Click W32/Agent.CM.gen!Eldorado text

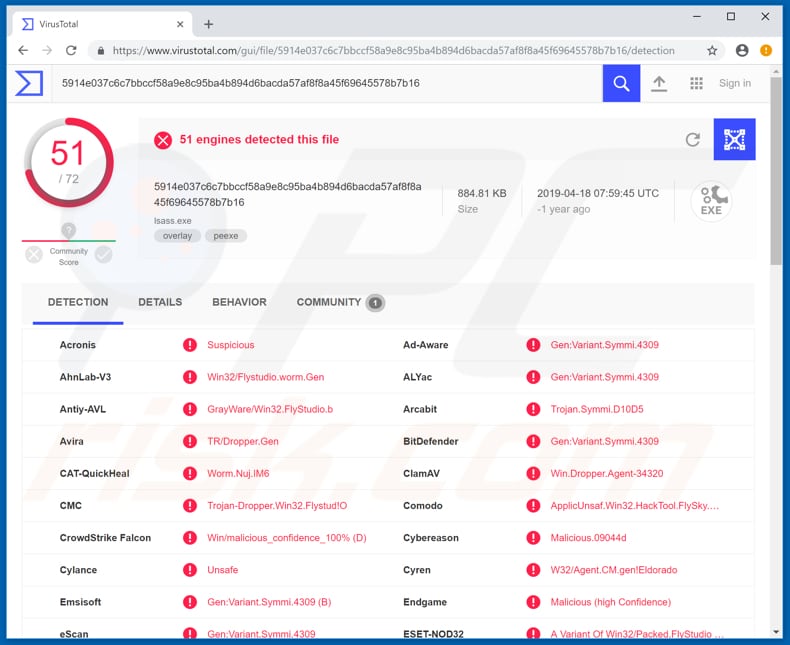614,570
